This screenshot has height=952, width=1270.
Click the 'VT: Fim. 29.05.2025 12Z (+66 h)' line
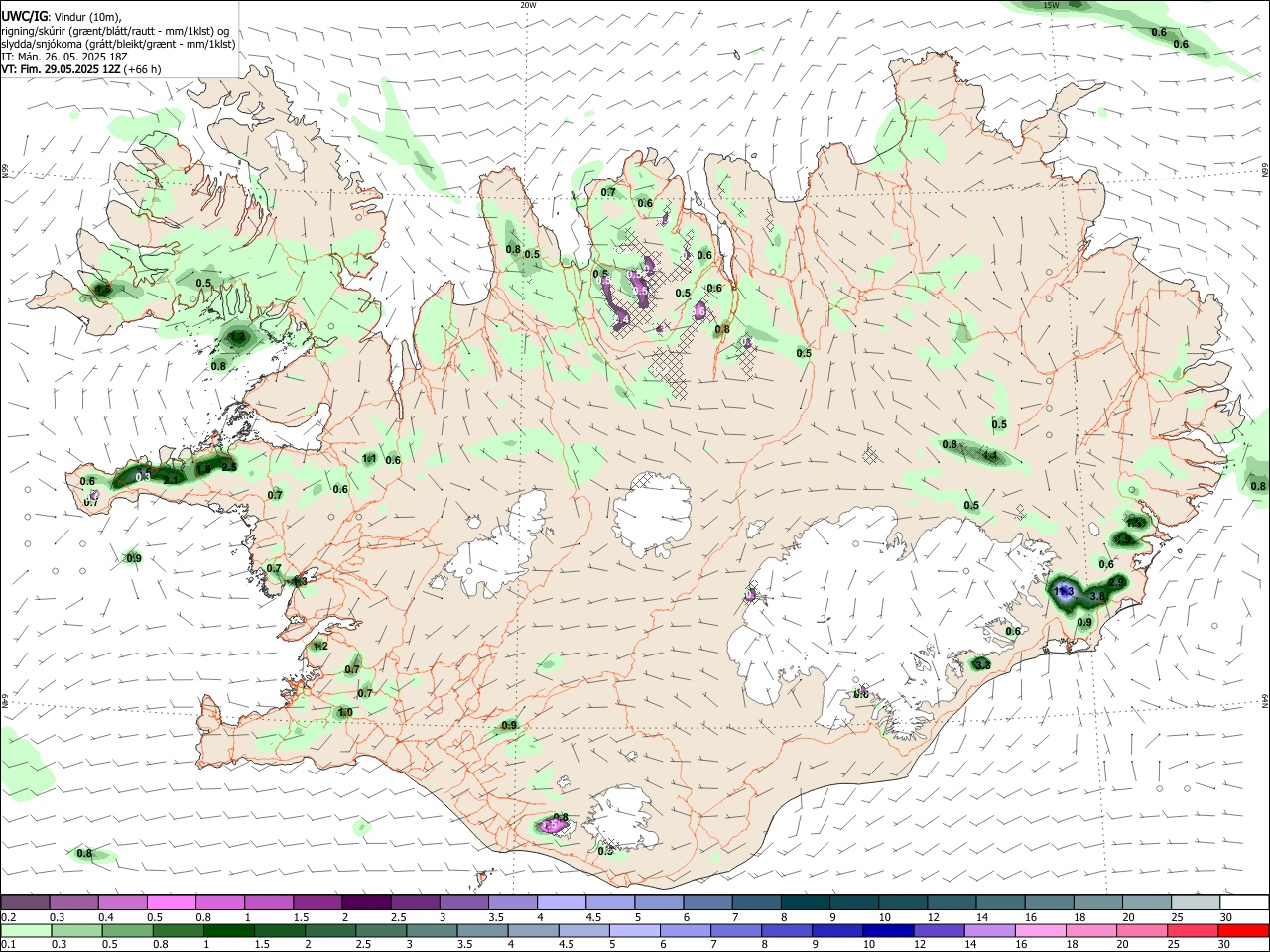point(81,69)
